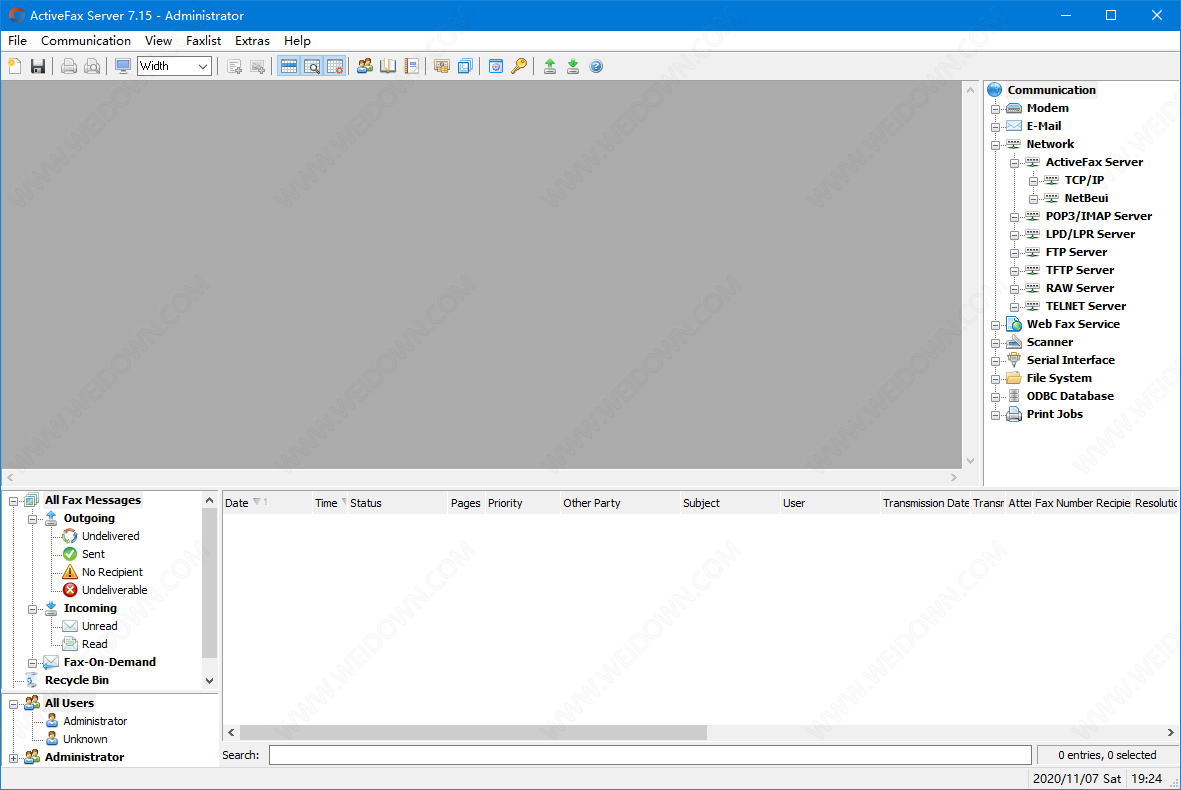Image resolution: width=1181 pixels, height=790 pixels.
Task: Click the folder tree vertical scrollbar thumb
Action: tap(209, 584)
